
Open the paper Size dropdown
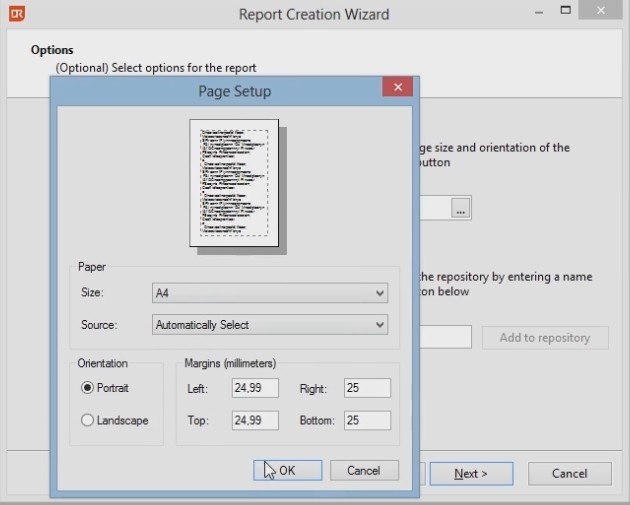click(269, 293)
